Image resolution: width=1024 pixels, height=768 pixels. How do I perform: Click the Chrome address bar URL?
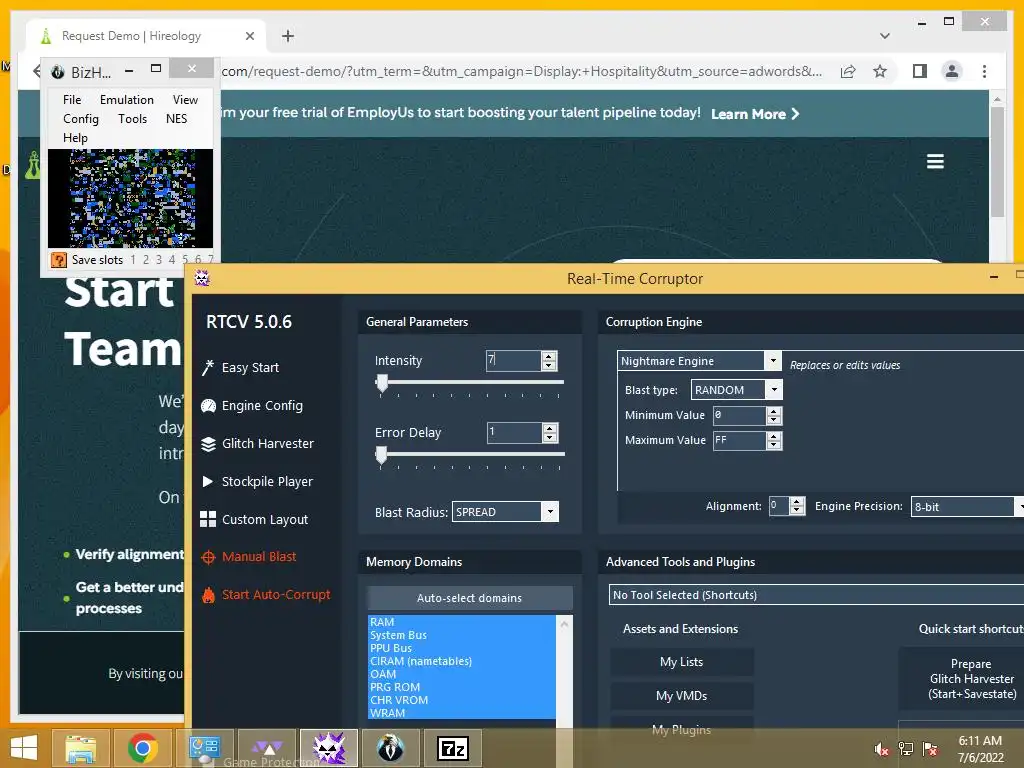[522, 71]
